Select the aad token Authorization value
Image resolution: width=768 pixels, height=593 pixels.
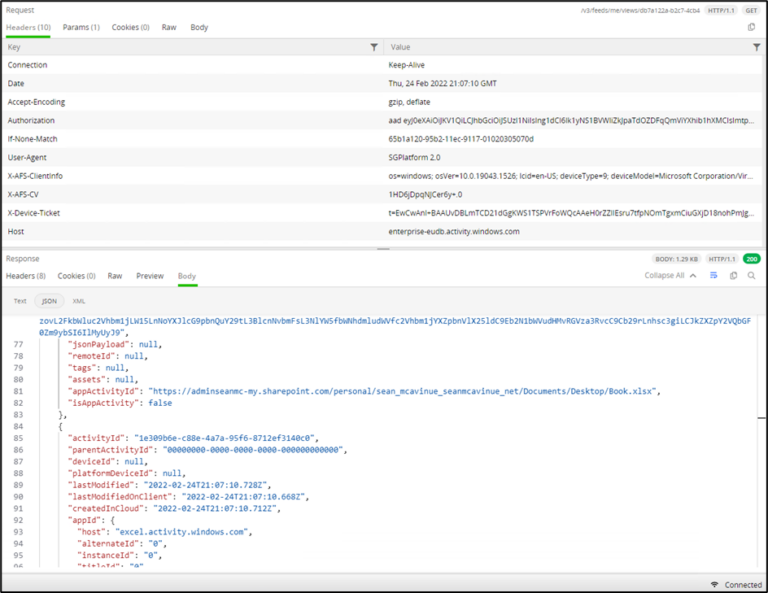[571, 120]
